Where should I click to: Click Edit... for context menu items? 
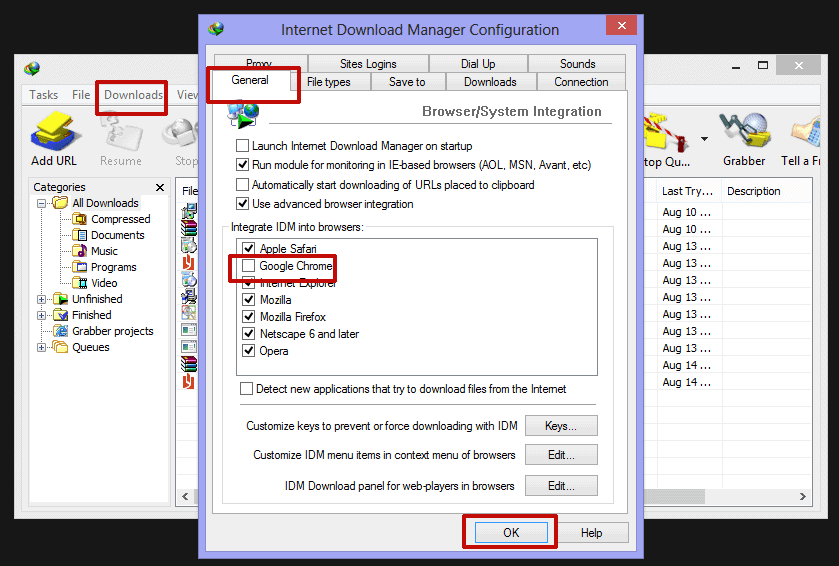pyautogui.click(x=561, y=455)
